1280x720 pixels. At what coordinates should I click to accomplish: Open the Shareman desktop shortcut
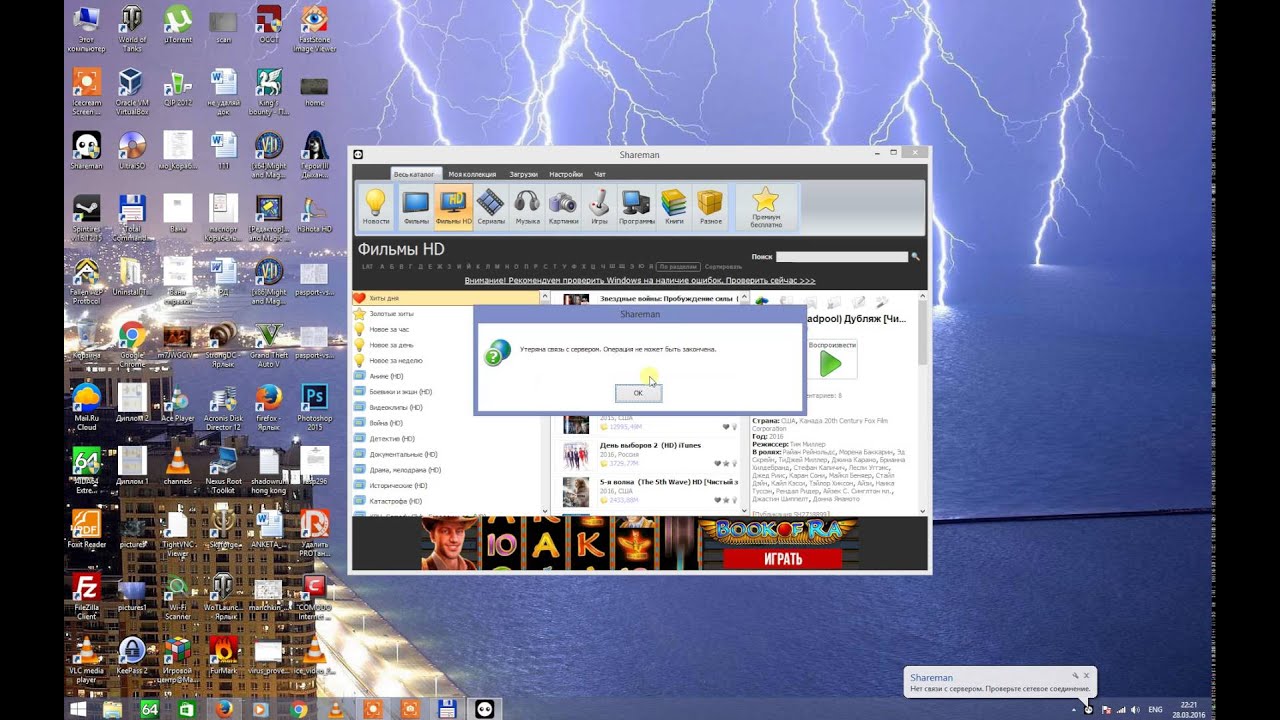87,151
